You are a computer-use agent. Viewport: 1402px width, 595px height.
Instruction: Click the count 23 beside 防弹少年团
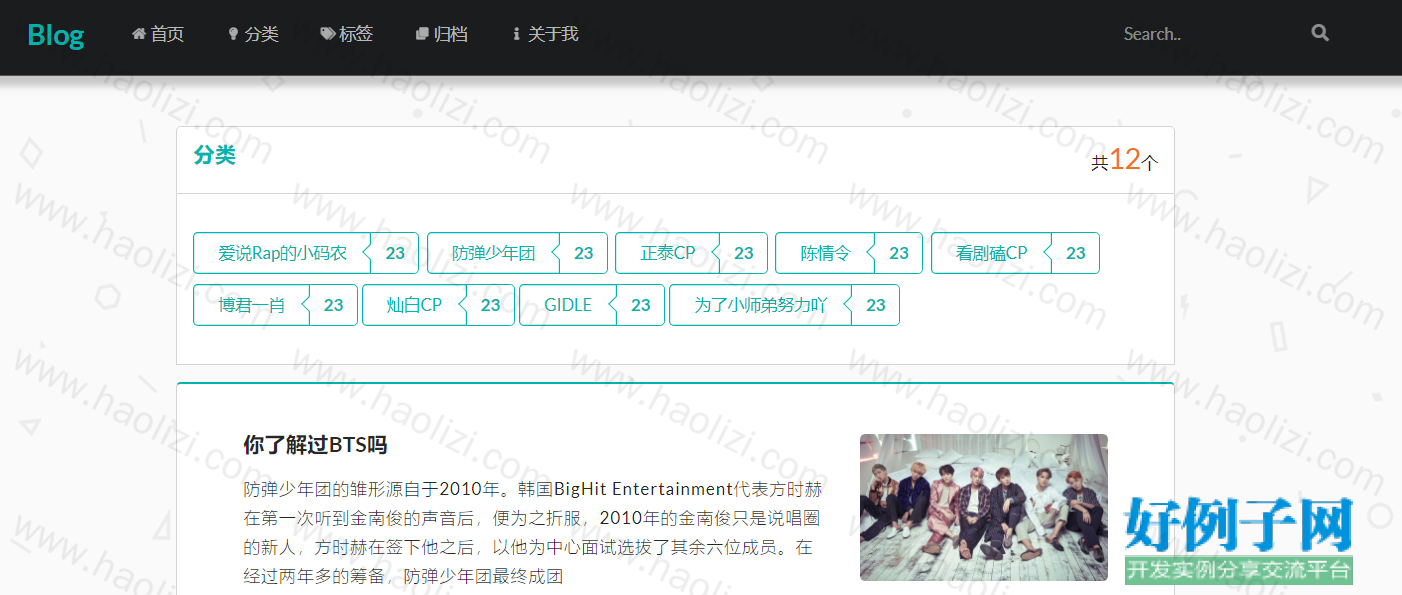click(x=584, y=253)
